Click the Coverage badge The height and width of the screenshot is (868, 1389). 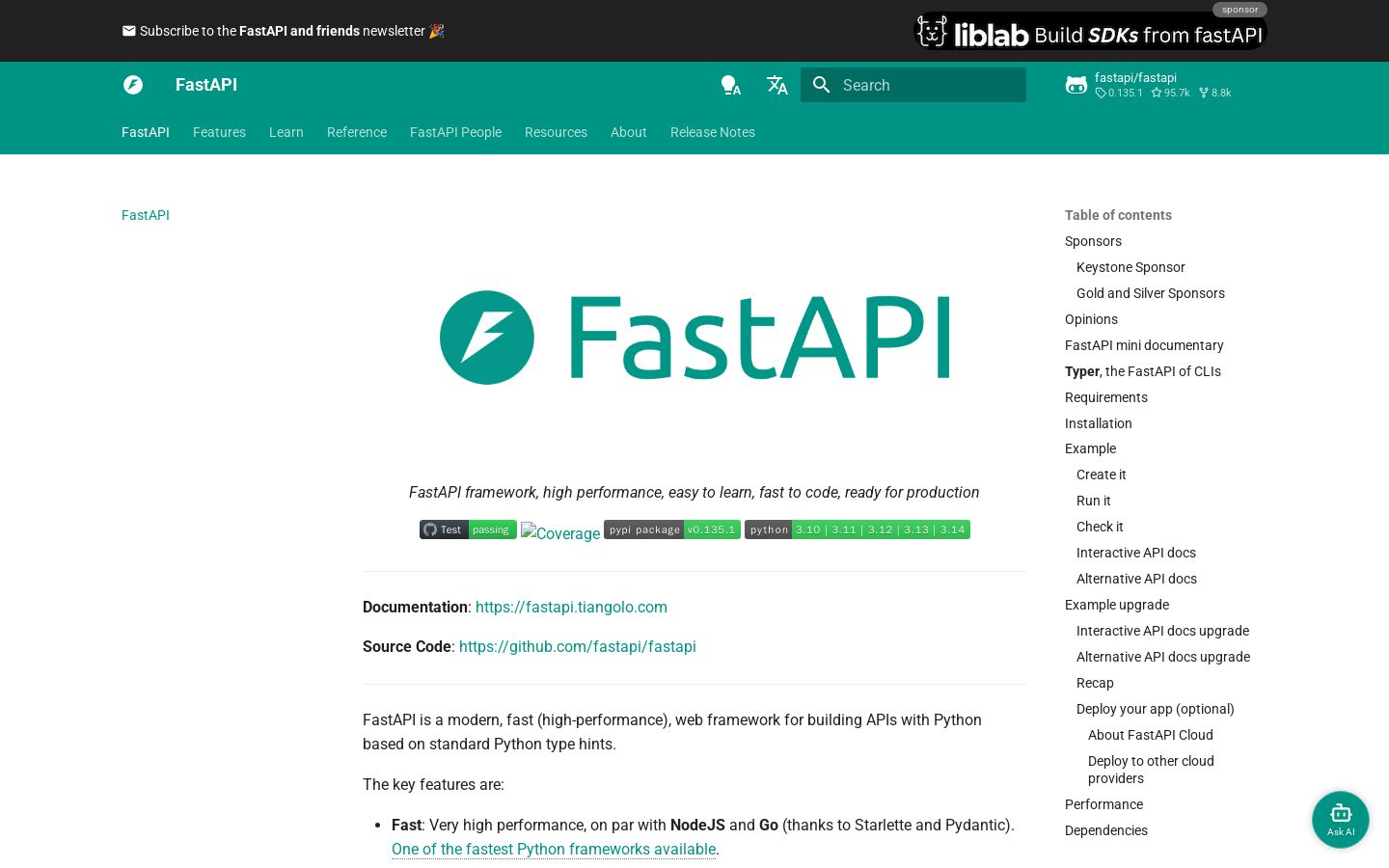pos(560,532)
